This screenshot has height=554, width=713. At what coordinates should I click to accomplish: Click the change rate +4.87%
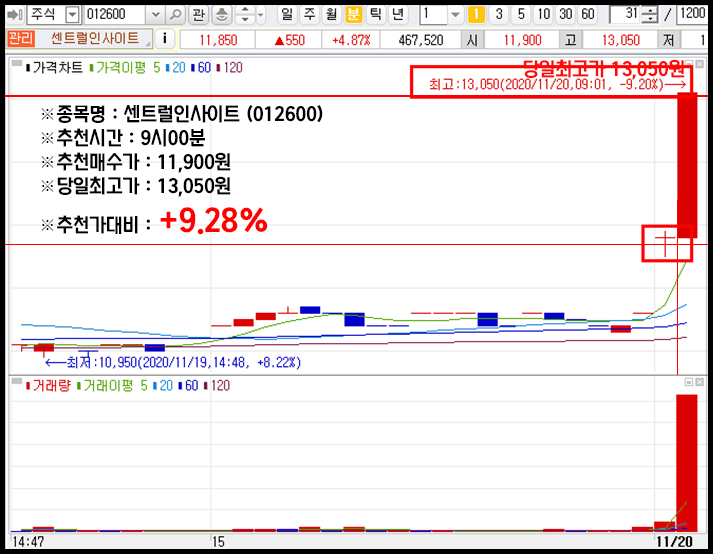351,40
